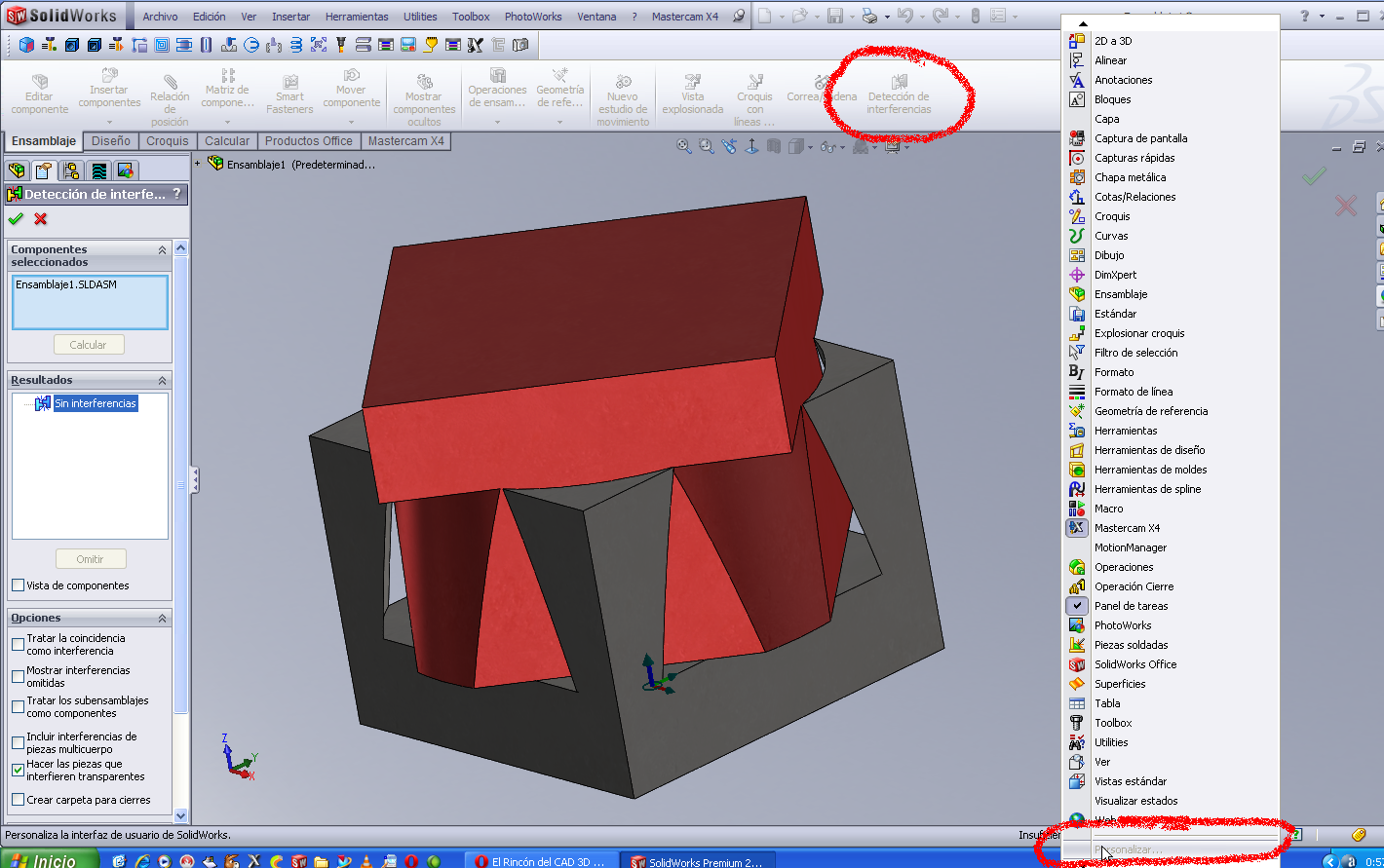
Task: Click the green checkmark in graphics corner
Action: point(1314,176)
